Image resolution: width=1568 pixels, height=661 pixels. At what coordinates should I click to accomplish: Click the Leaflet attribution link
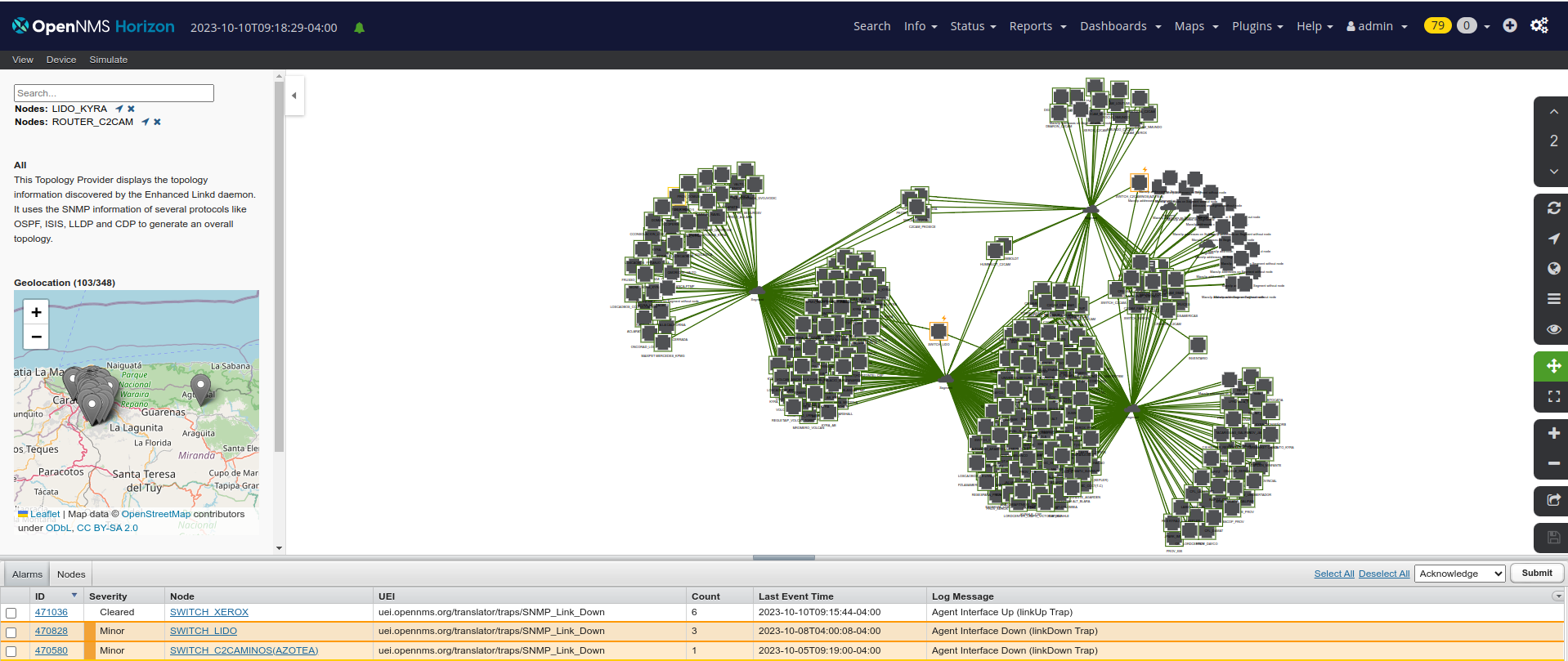[45, 514]
